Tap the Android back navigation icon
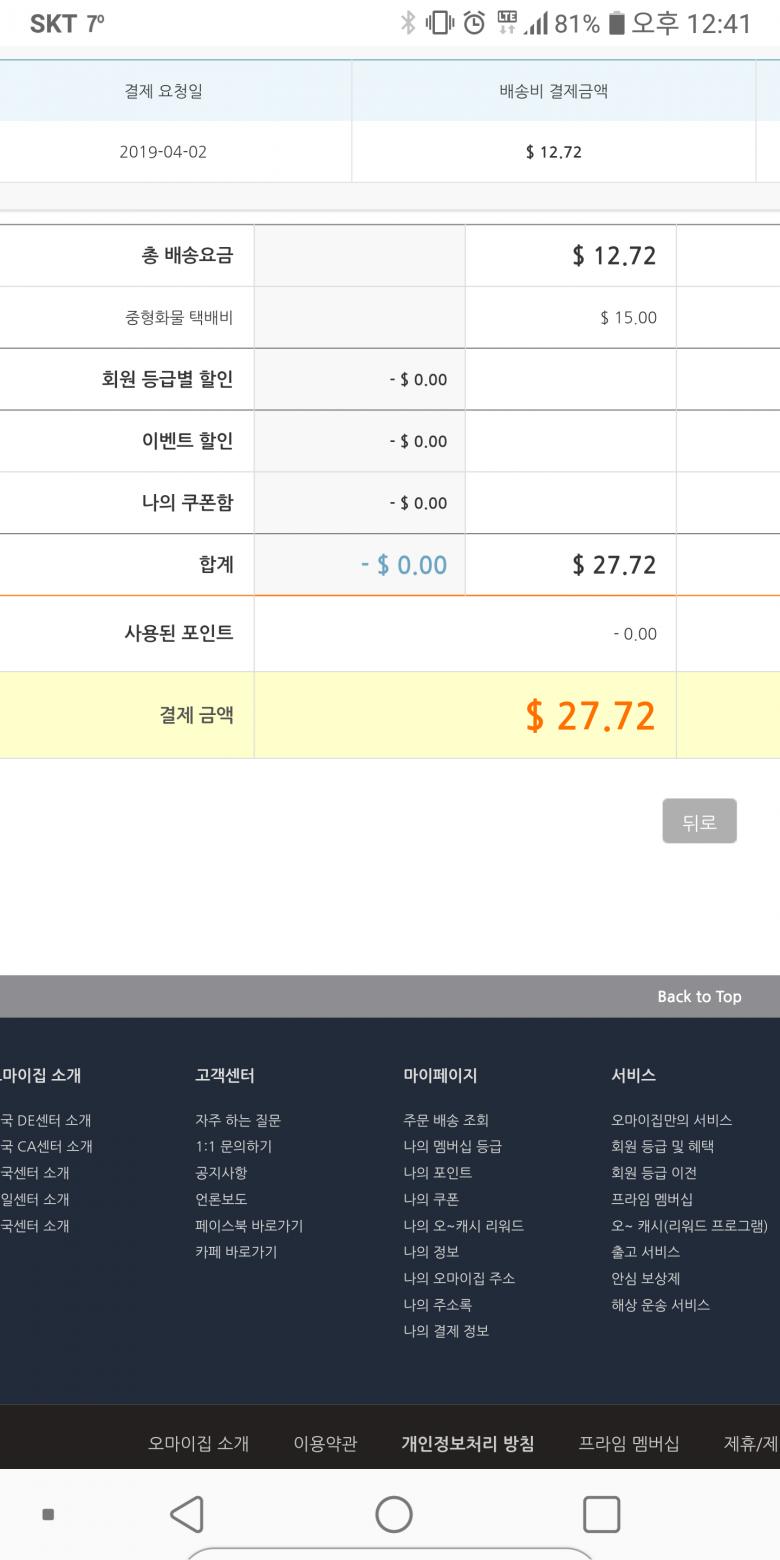This screenshot has height=1560, width=780. point(188,1514)
